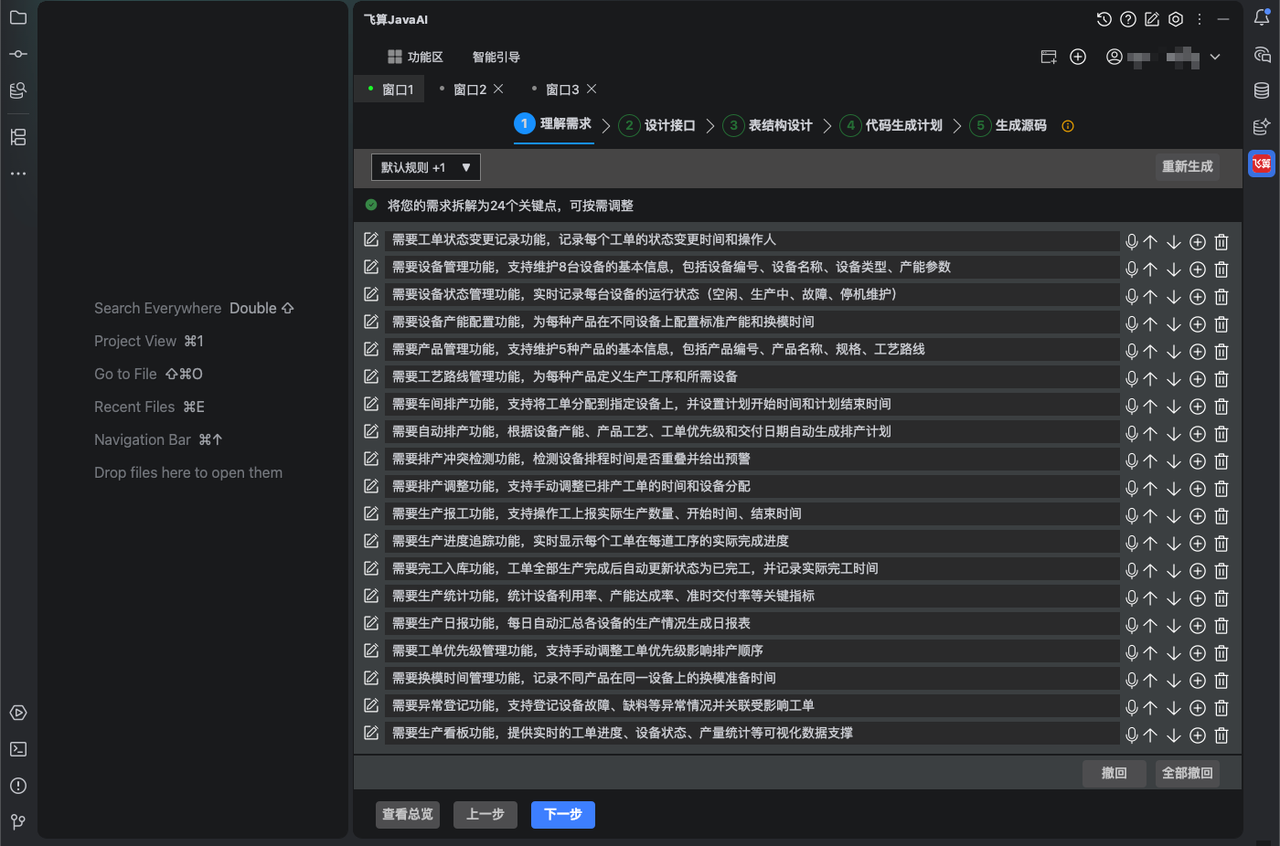Add a point after 需要自动排产功能 row
Image resolution: width=1280 pixels, height=846 pixels.
tap(1197, 433)
